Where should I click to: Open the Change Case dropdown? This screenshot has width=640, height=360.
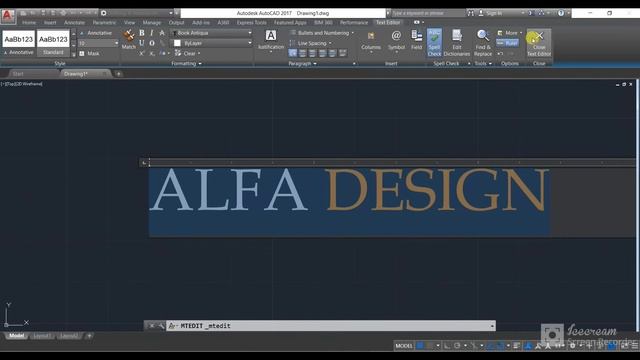(164, 53)
